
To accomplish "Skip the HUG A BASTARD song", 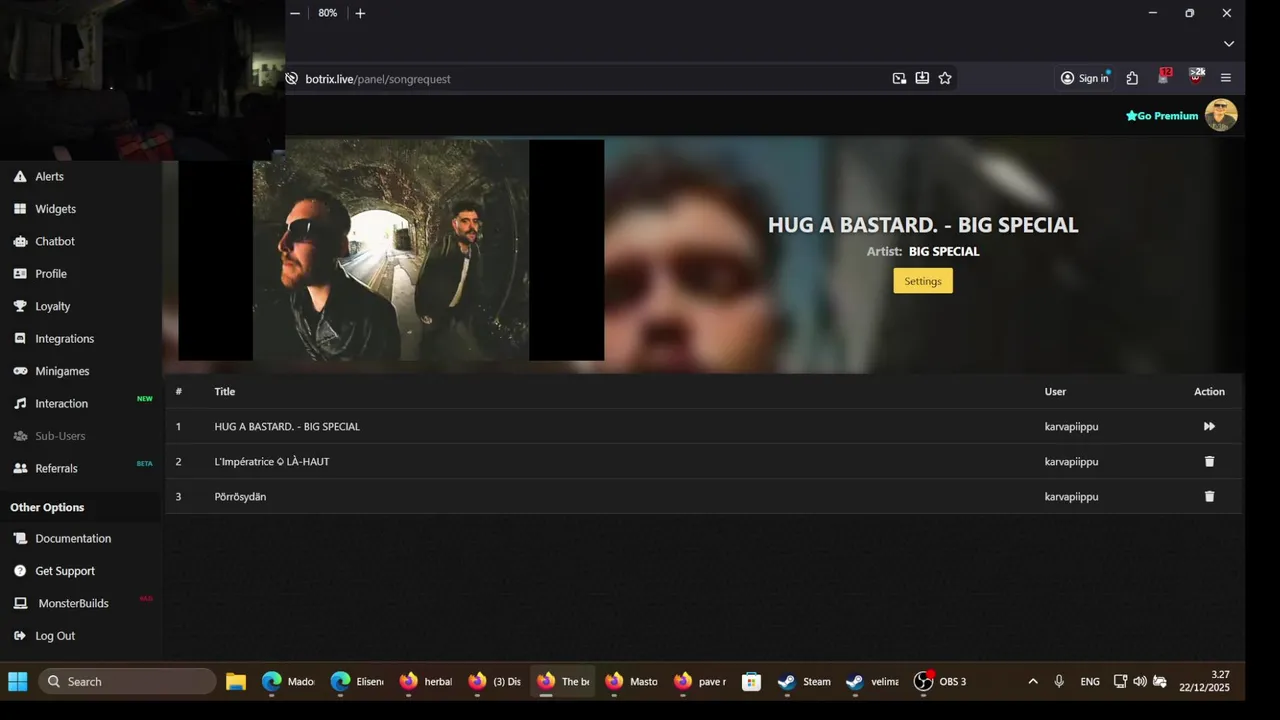I will [x=1209, y=426].
